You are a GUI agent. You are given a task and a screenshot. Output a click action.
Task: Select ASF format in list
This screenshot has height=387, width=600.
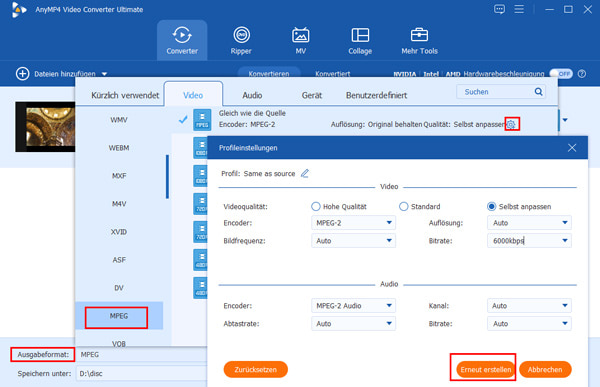[119, 260]
